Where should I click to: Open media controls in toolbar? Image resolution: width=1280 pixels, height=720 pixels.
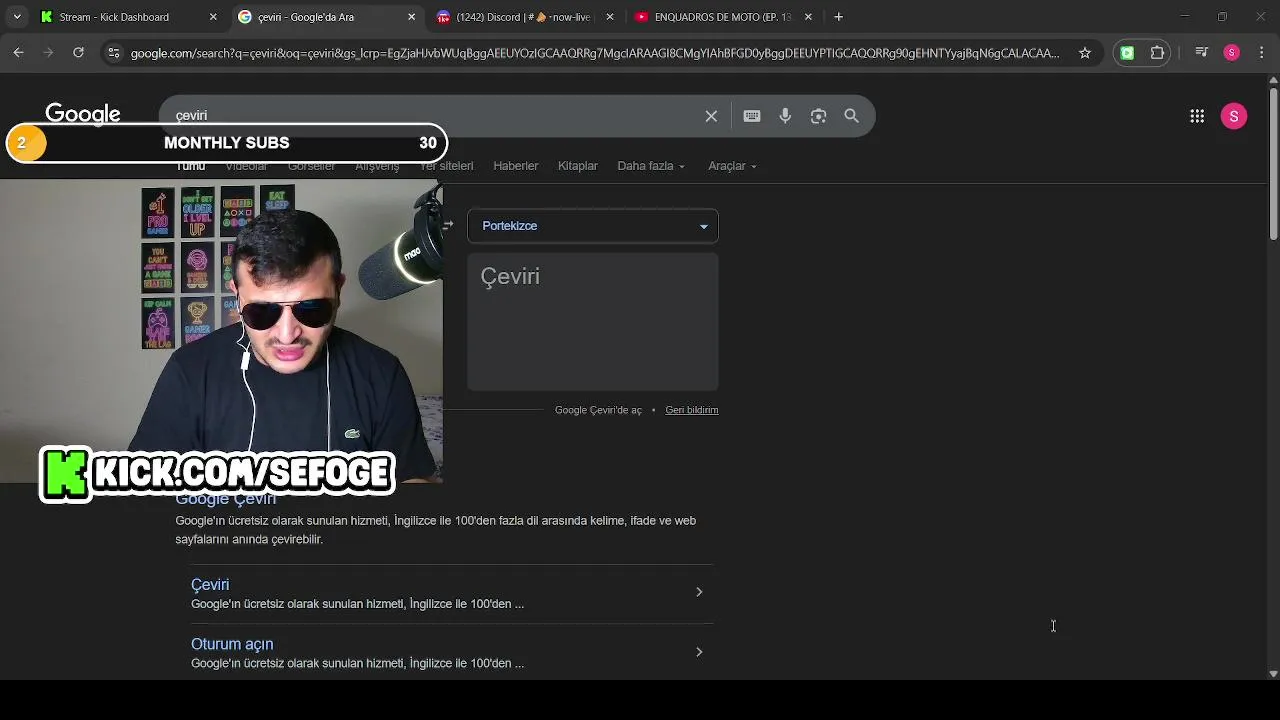click(x=1202, y=53)
